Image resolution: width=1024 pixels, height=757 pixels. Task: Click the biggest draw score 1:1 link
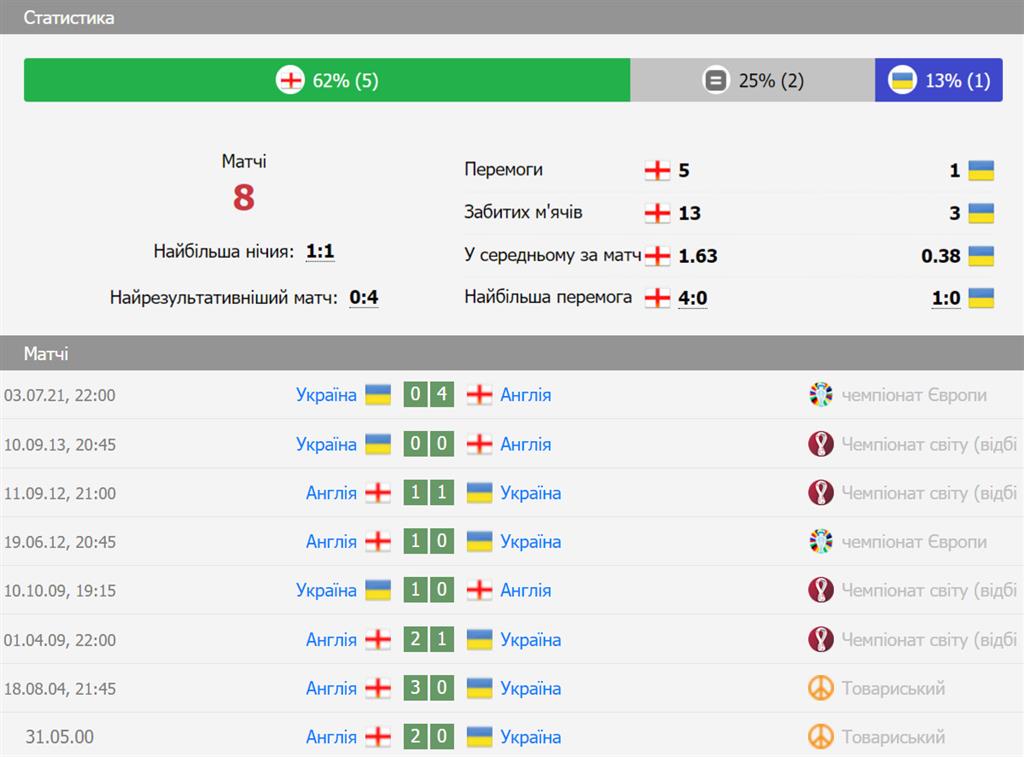(x=320, y=252)
